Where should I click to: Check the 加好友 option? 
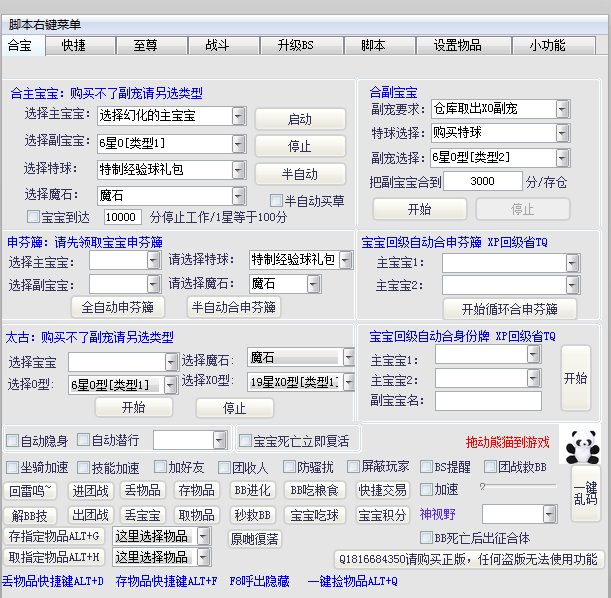pos(160,467)
